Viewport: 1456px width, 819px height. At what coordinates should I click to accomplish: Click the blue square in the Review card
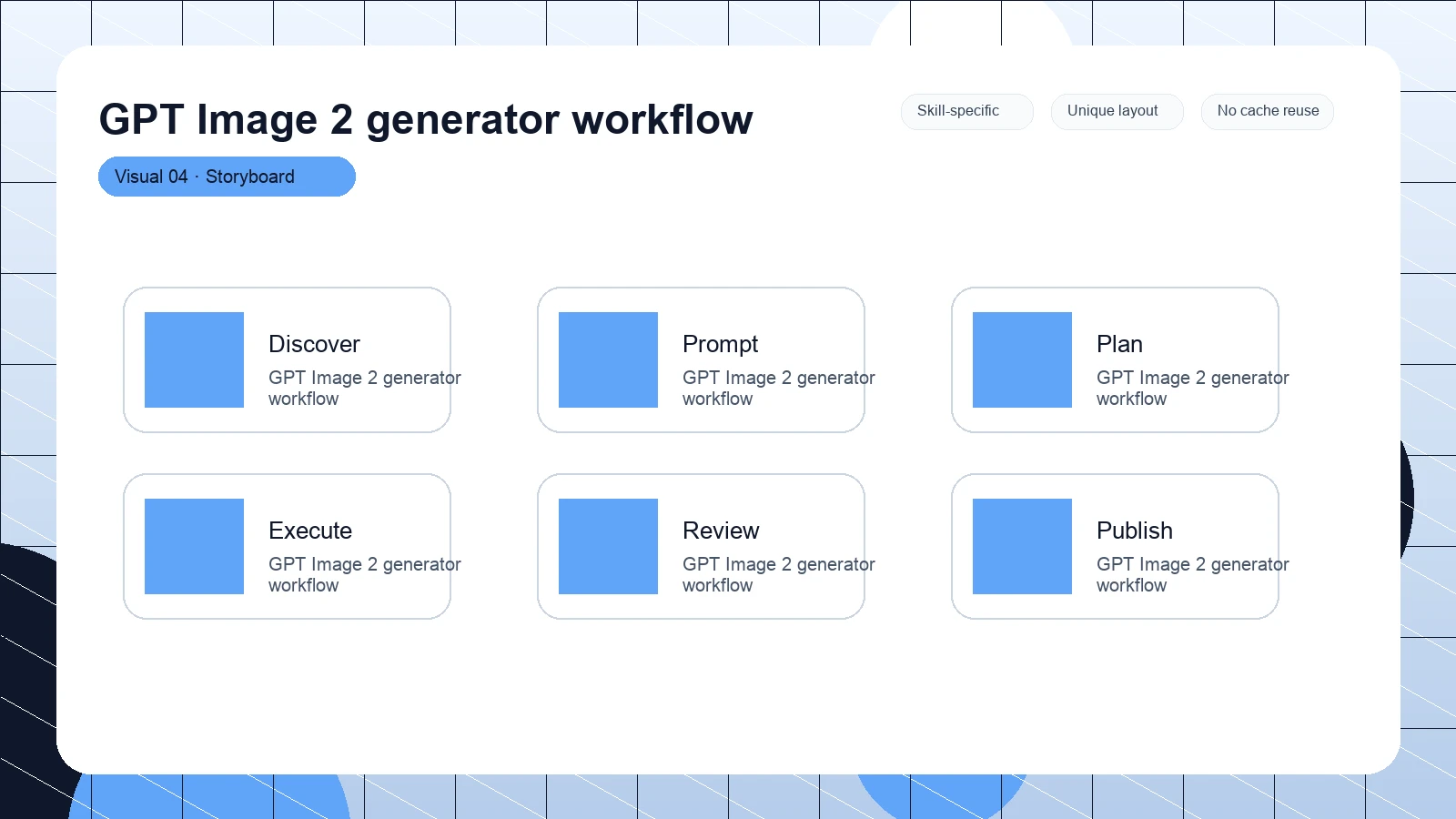608,546
